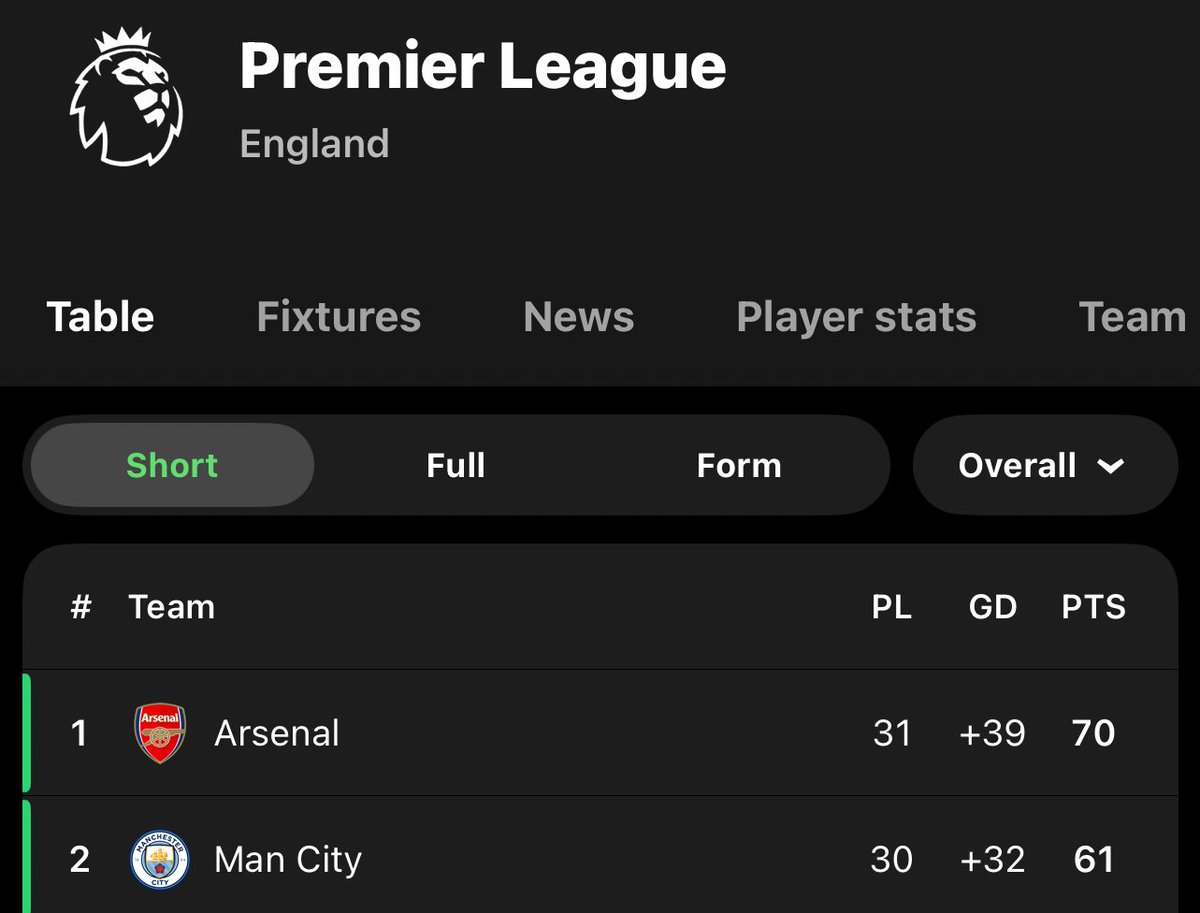
Task: Sort by the GD column header
Action: (x=992, y=607)
